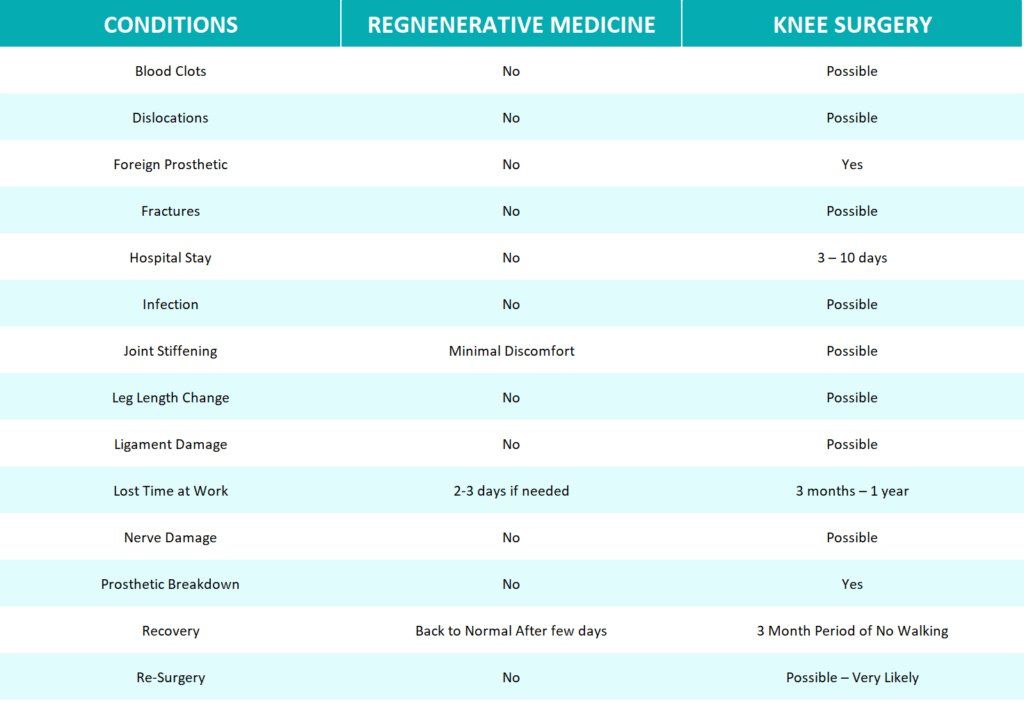Select the Hospital Stay row label
The height and width of the screenshot is (701, 1024).
[170, 258]
